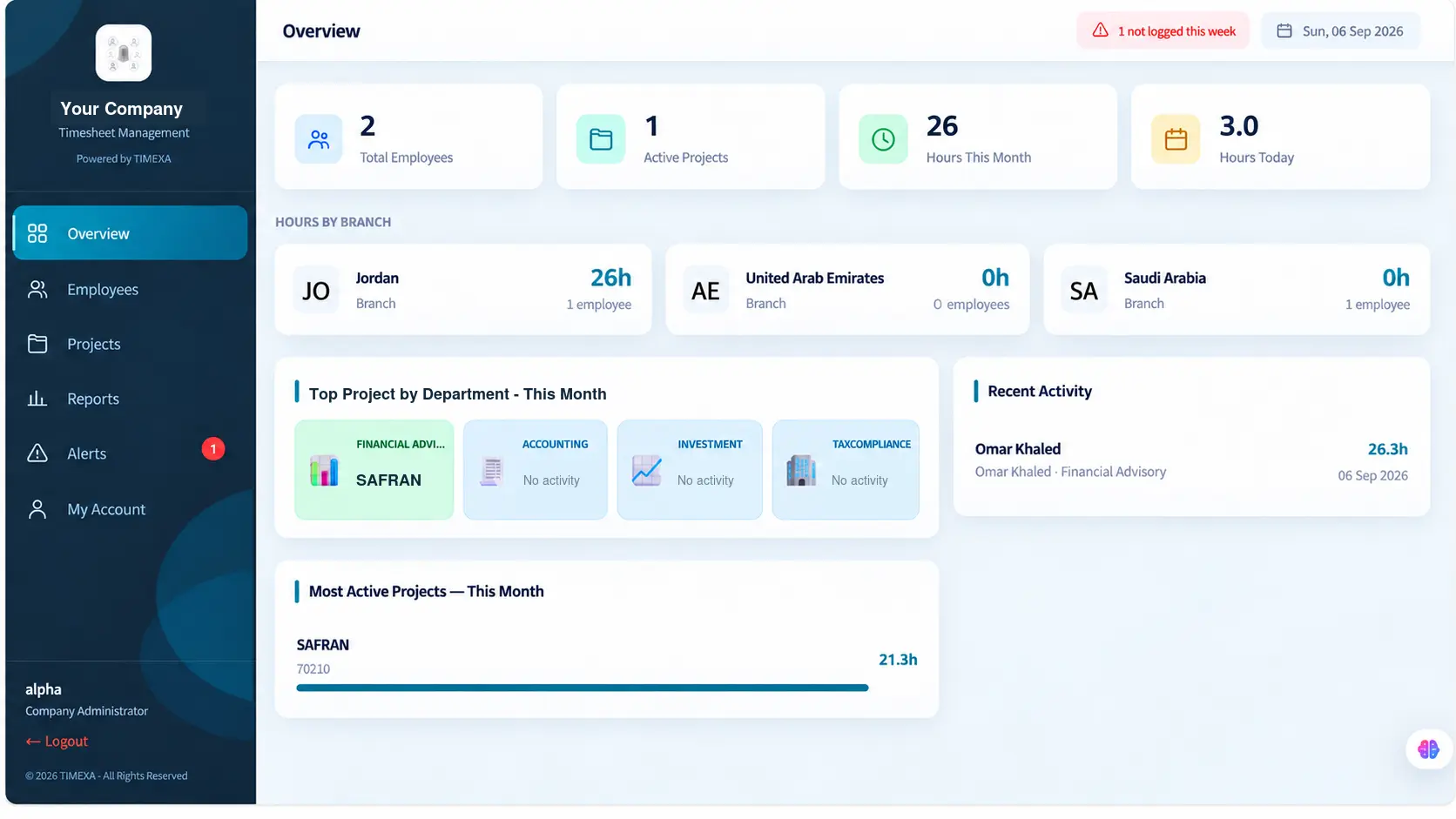Image resolution: width=1456 pixels, height=819 pixels.
Task: Click the Employees people icon in sidebar
Action: (37, 289)
